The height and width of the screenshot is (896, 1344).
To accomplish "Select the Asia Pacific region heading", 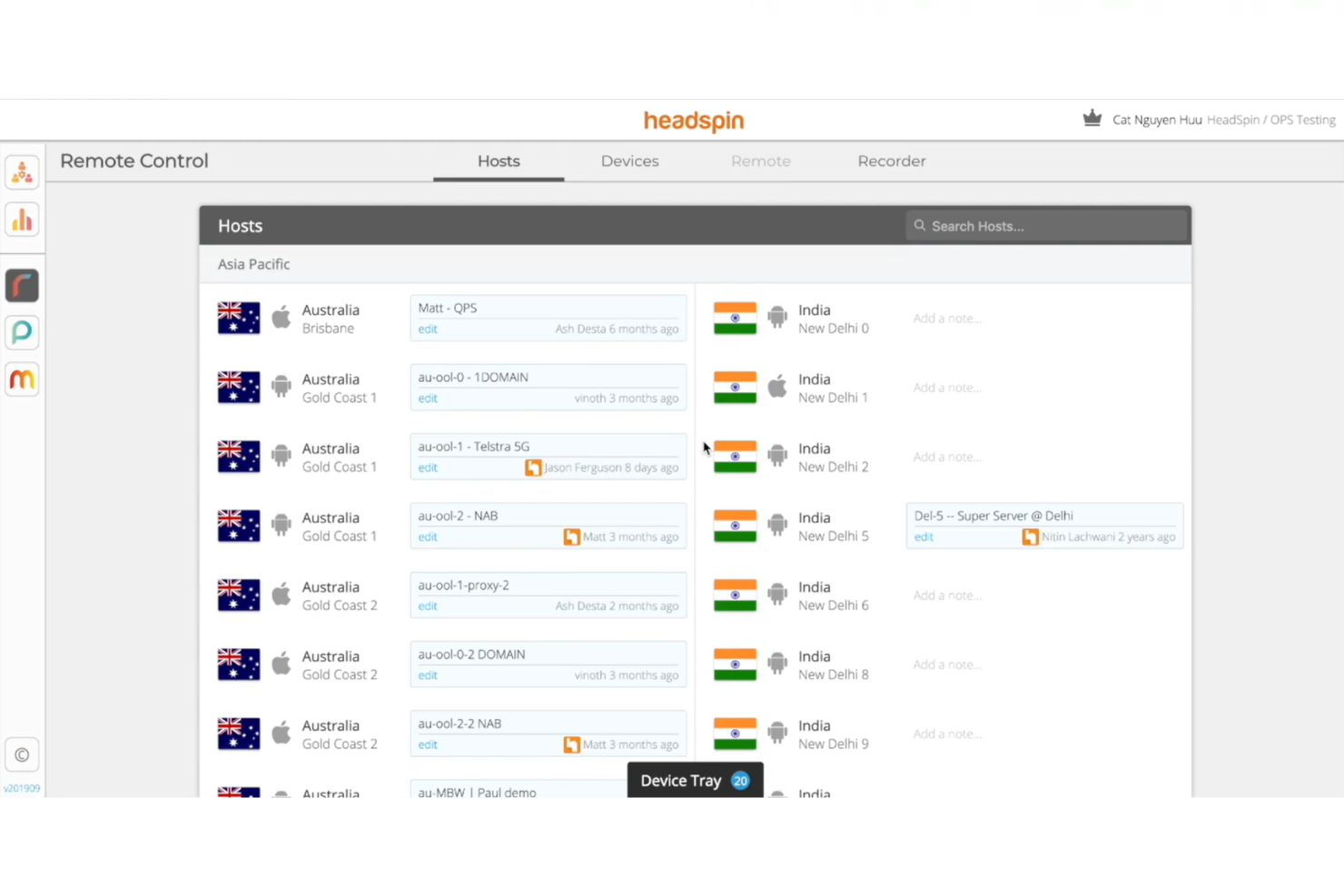I will (253, 264).
